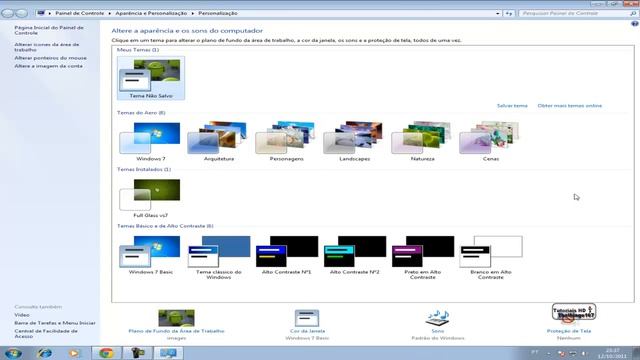The height and width of the screenshot is (360, 640).
Task: Open Google Chrome from taskbar
Action: coord(106,353)
